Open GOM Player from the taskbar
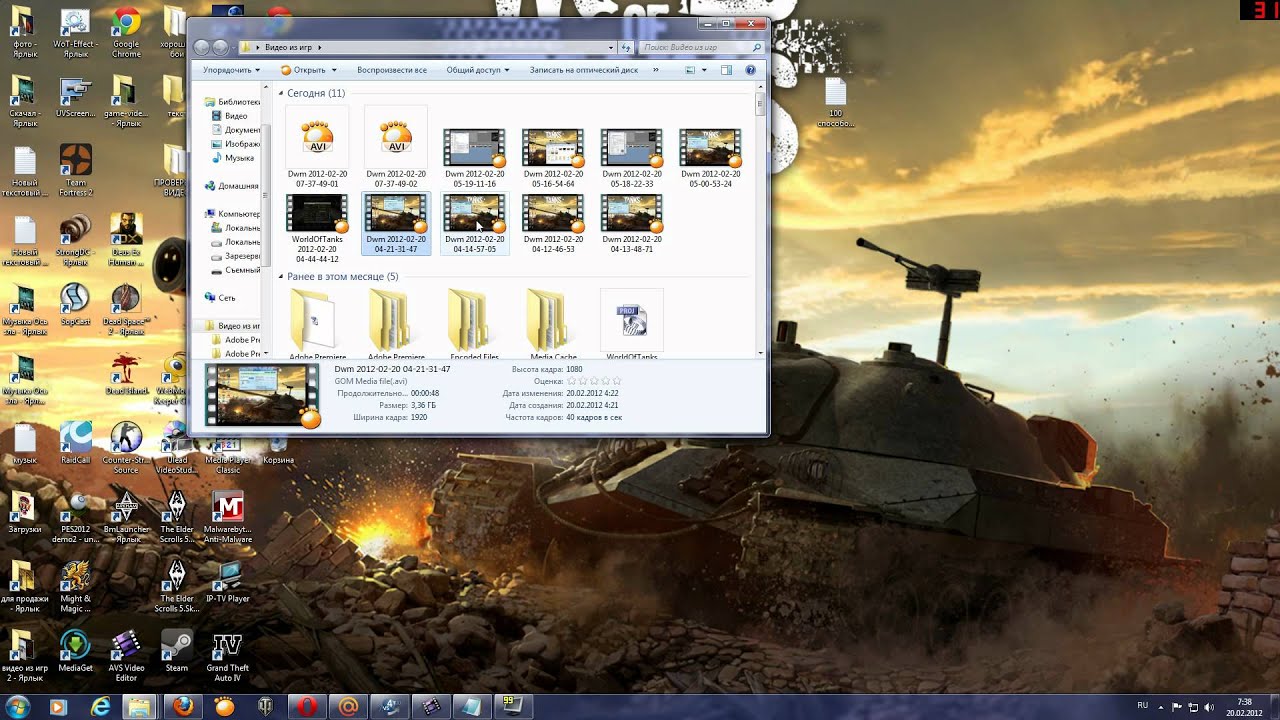This screenshot has height=720, width=1280. pos(224,706)
